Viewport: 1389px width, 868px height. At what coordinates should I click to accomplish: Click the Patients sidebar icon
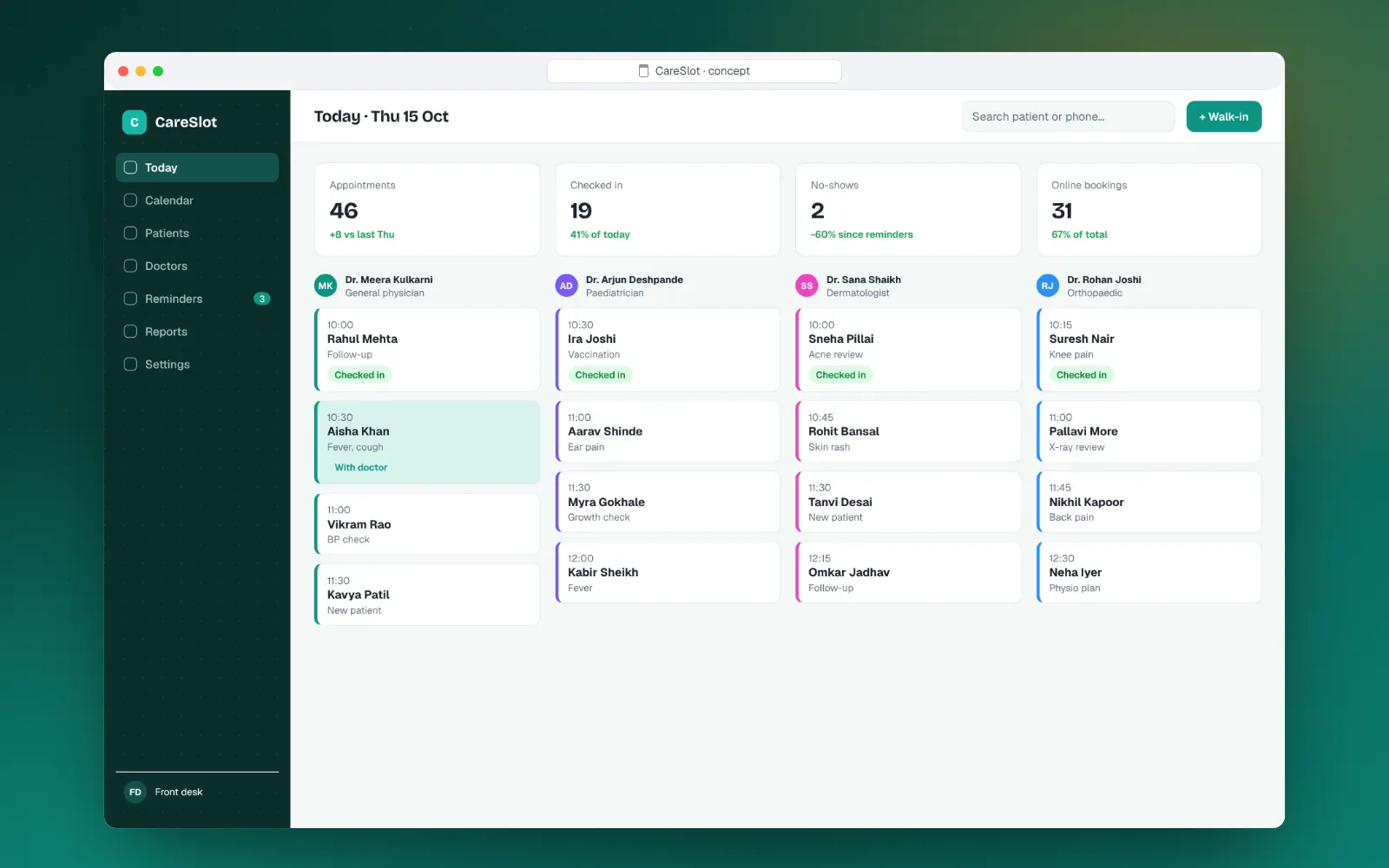click(130, 233)
